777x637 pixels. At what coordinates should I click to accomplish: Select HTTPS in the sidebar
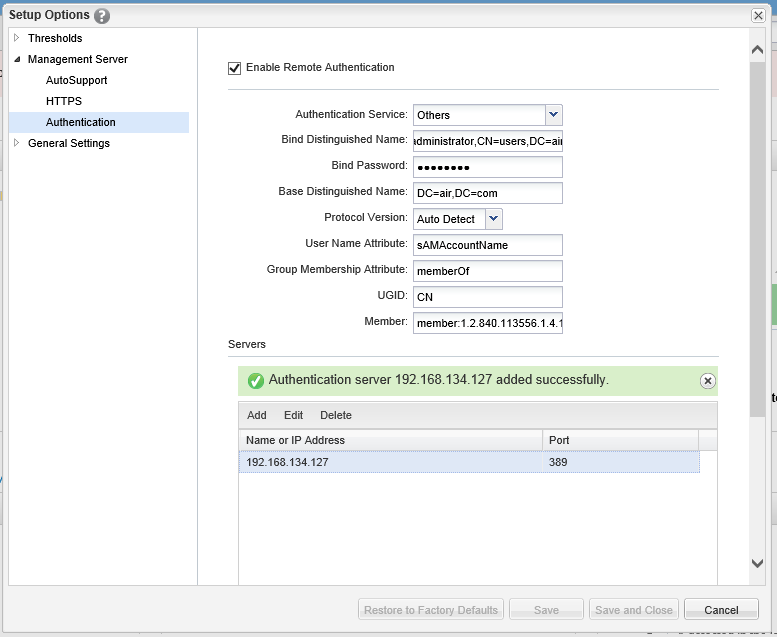click(64, 101)
